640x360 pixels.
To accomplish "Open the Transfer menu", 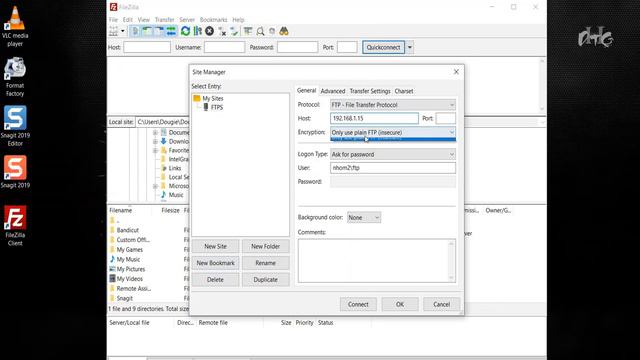I will pyautogui.click(x=164, y=20).
